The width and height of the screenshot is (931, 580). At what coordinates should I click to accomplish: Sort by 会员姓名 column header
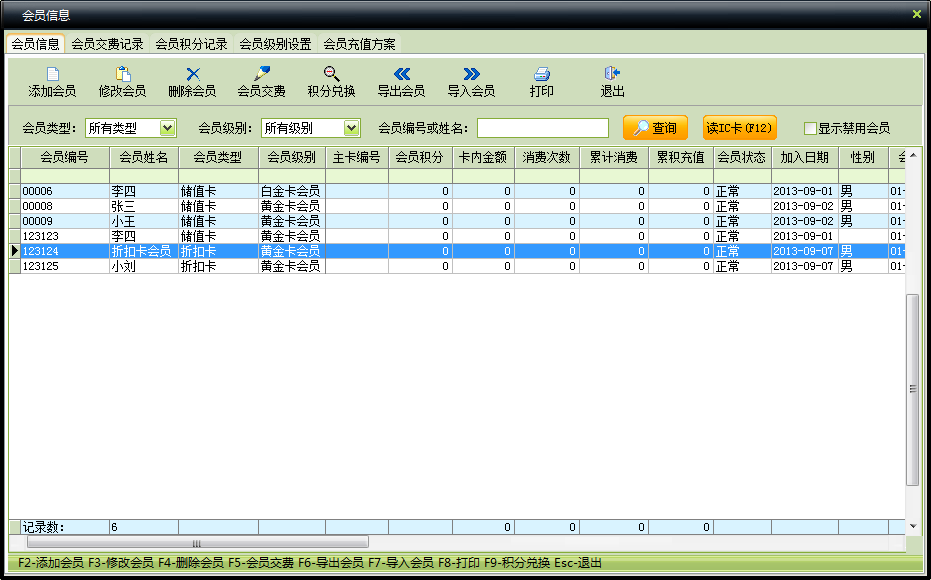coord(144,157)
